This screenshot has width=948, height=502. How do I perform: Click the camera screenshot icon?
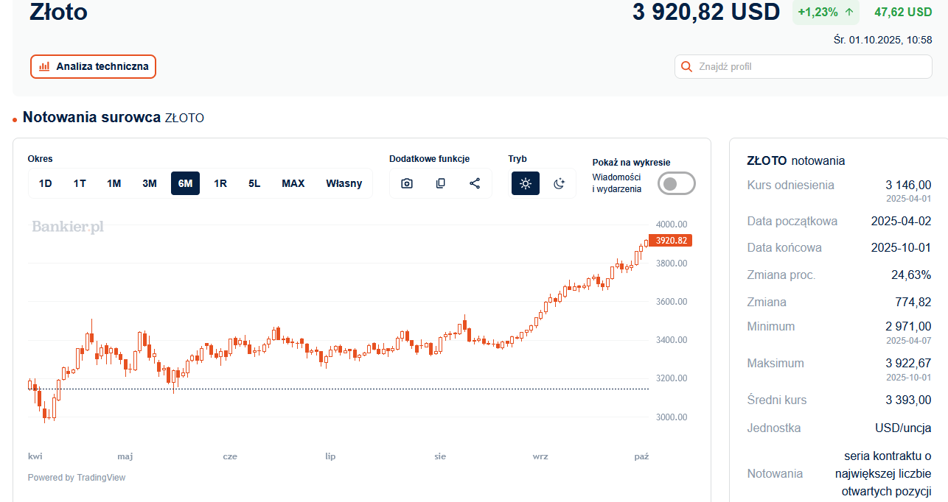[407, 183]
